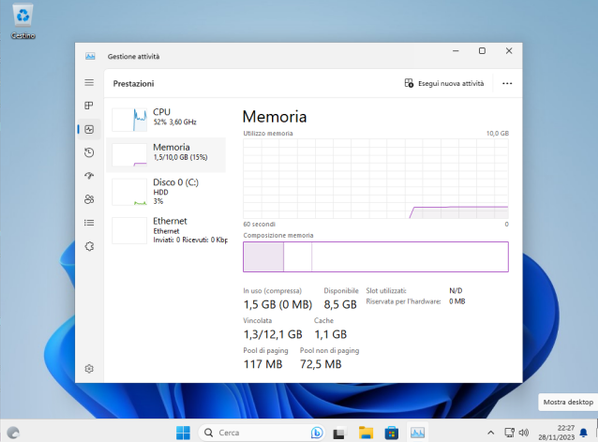
Task: Click the Ethernet mini graph thumbnail
Action: pos(129,230)
